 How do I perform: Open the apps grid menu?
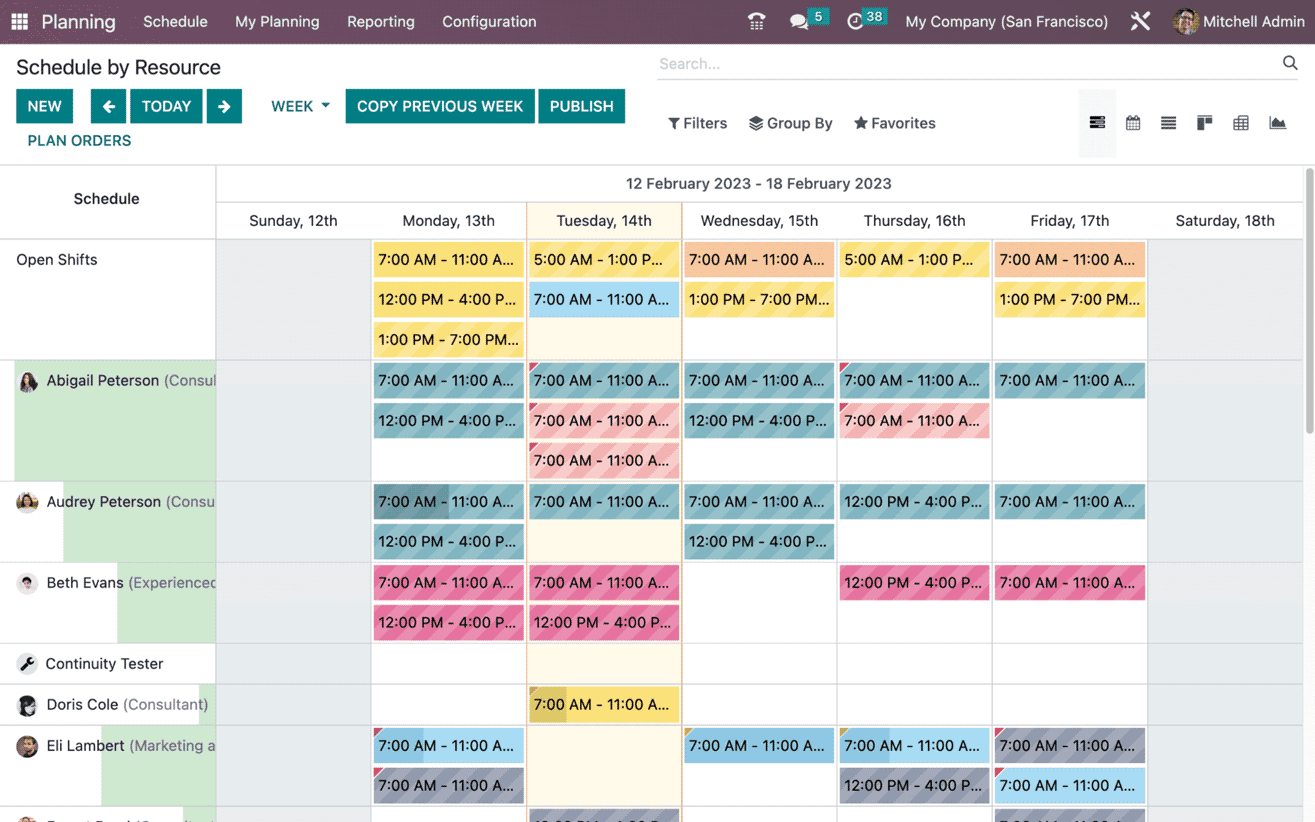[19, 21]
